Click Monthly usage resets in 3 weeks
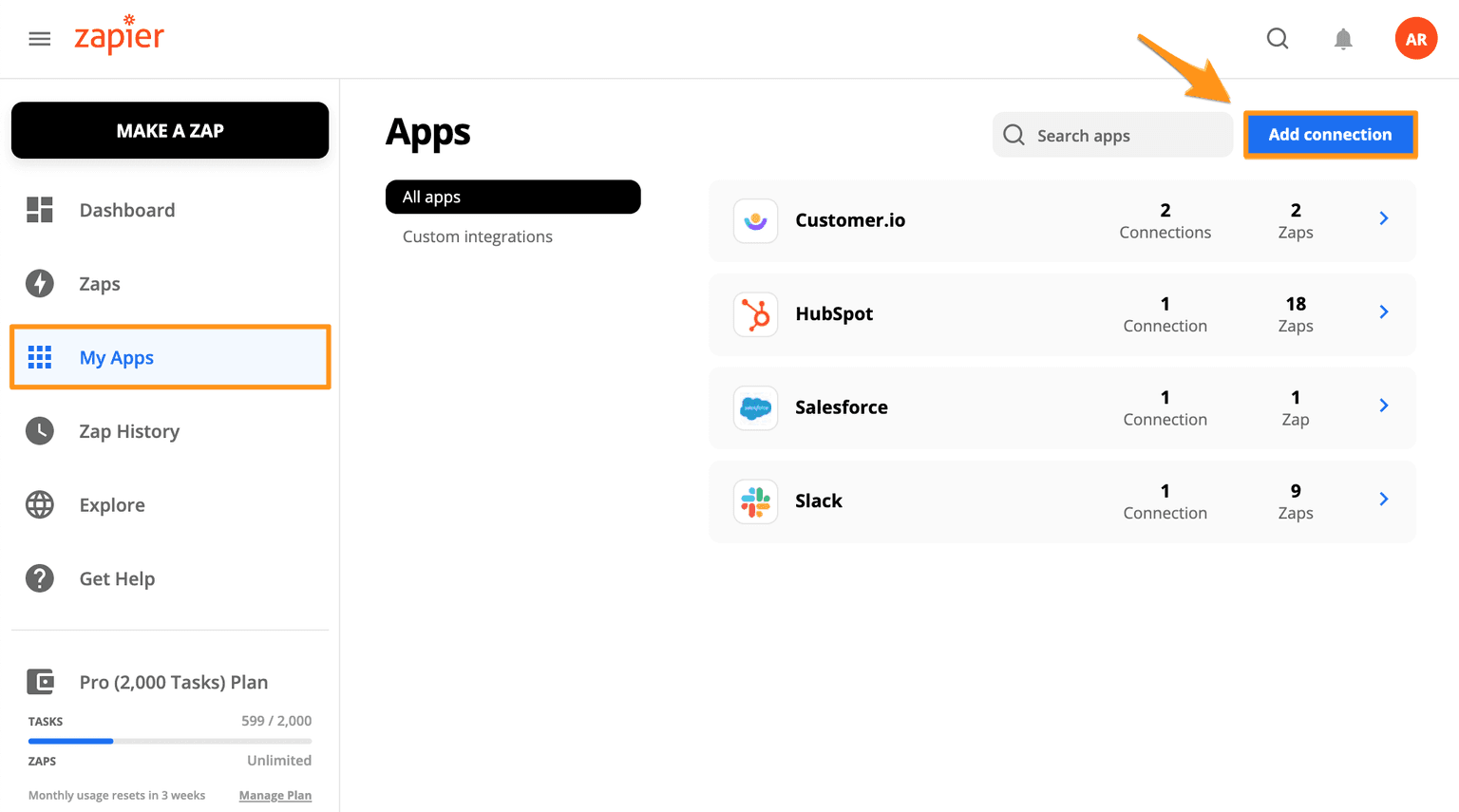The image size is (1459, 812). (x=117, y=795)
